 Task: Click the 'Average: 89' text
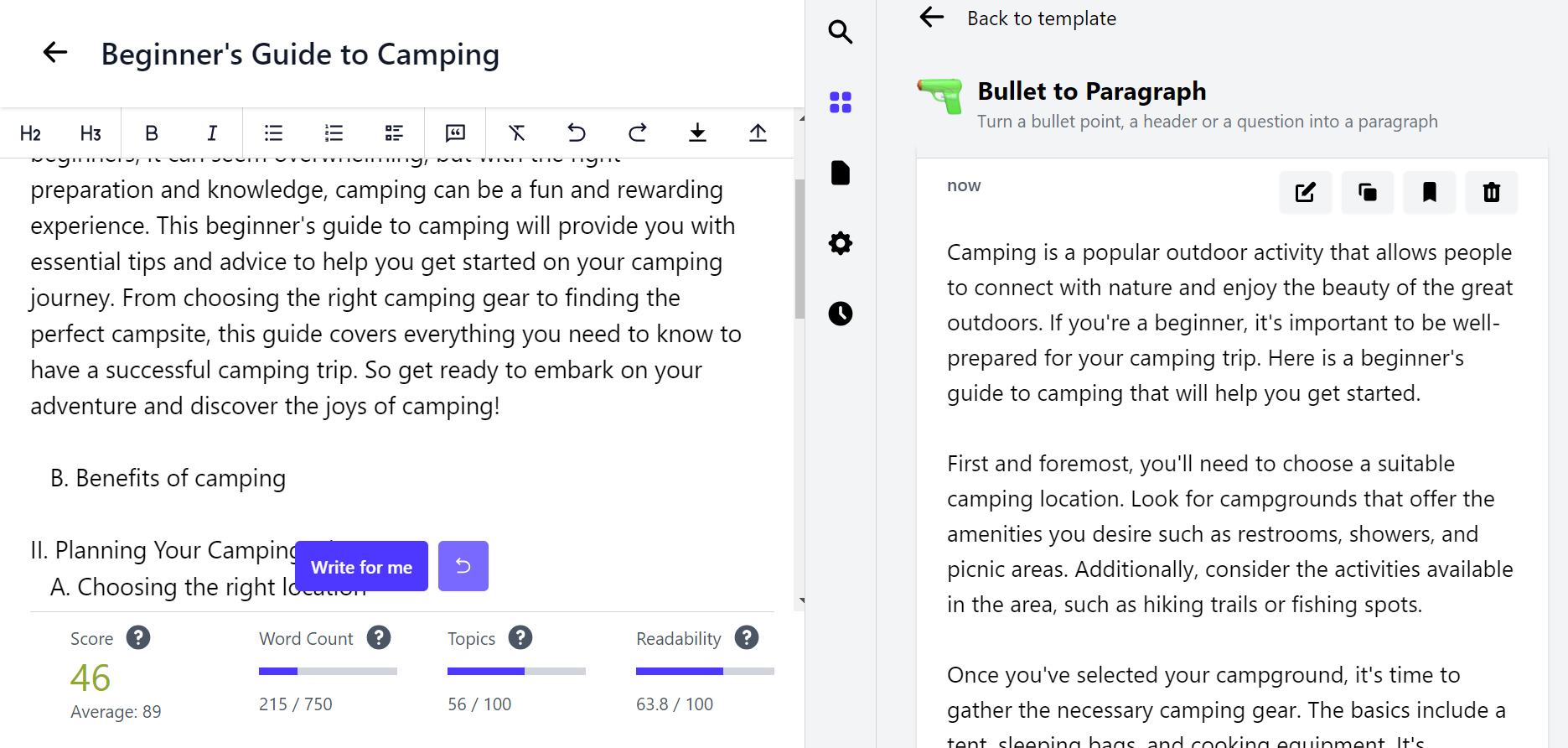coord(116,712)
